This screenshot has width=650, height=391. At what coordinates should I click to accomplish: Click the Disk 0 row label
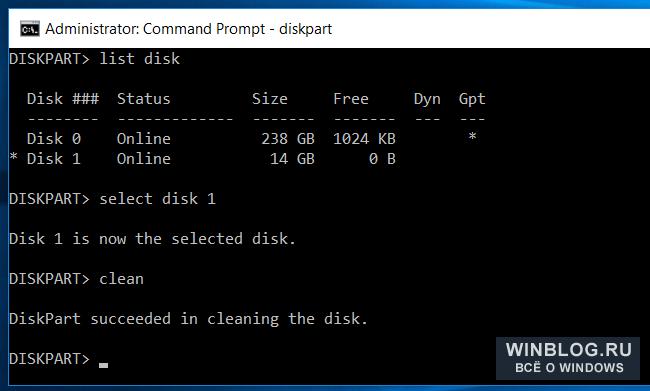tap(54, 138)
